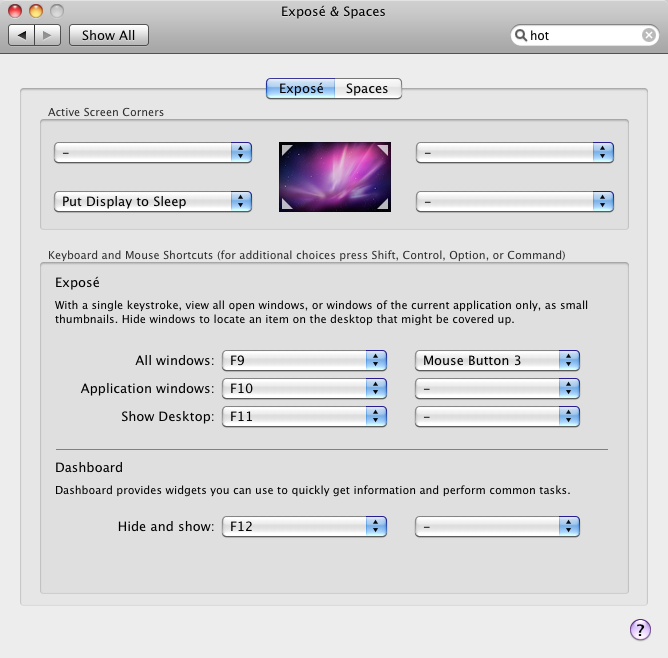This screenshot has width=668, height=658.
Task: Click the desktop preview thumbnail
Action: (x=335, y=177)
